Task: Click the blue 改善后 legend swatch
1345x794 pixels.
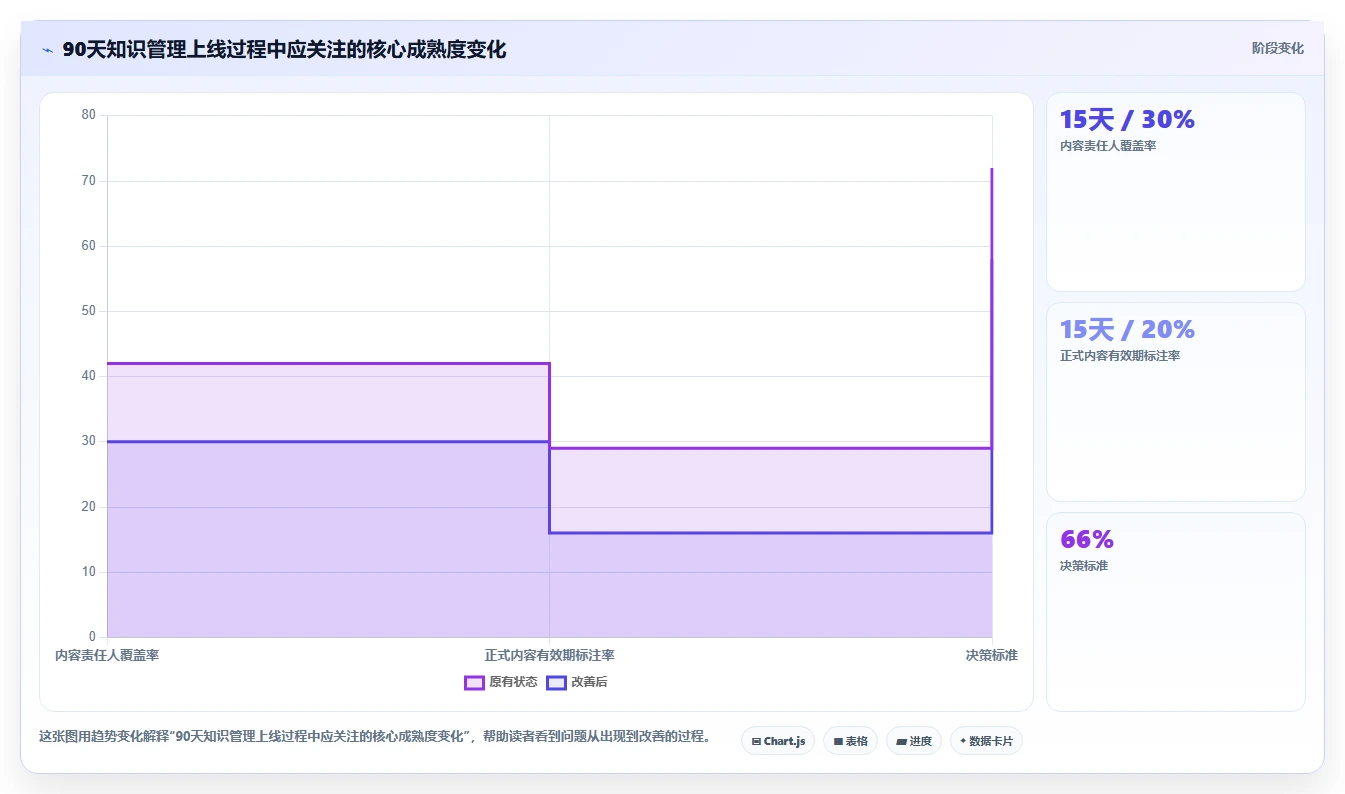Action: click(556, 682)
